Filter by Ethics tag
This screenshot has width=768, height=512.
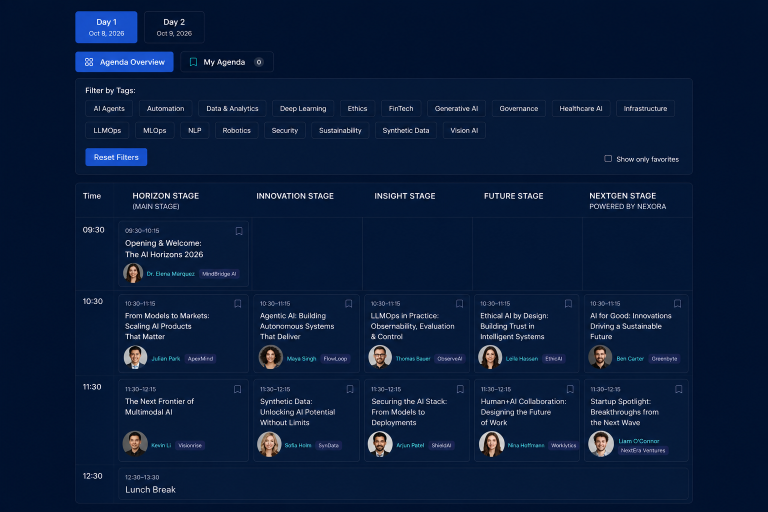click(x=357, y=109)
